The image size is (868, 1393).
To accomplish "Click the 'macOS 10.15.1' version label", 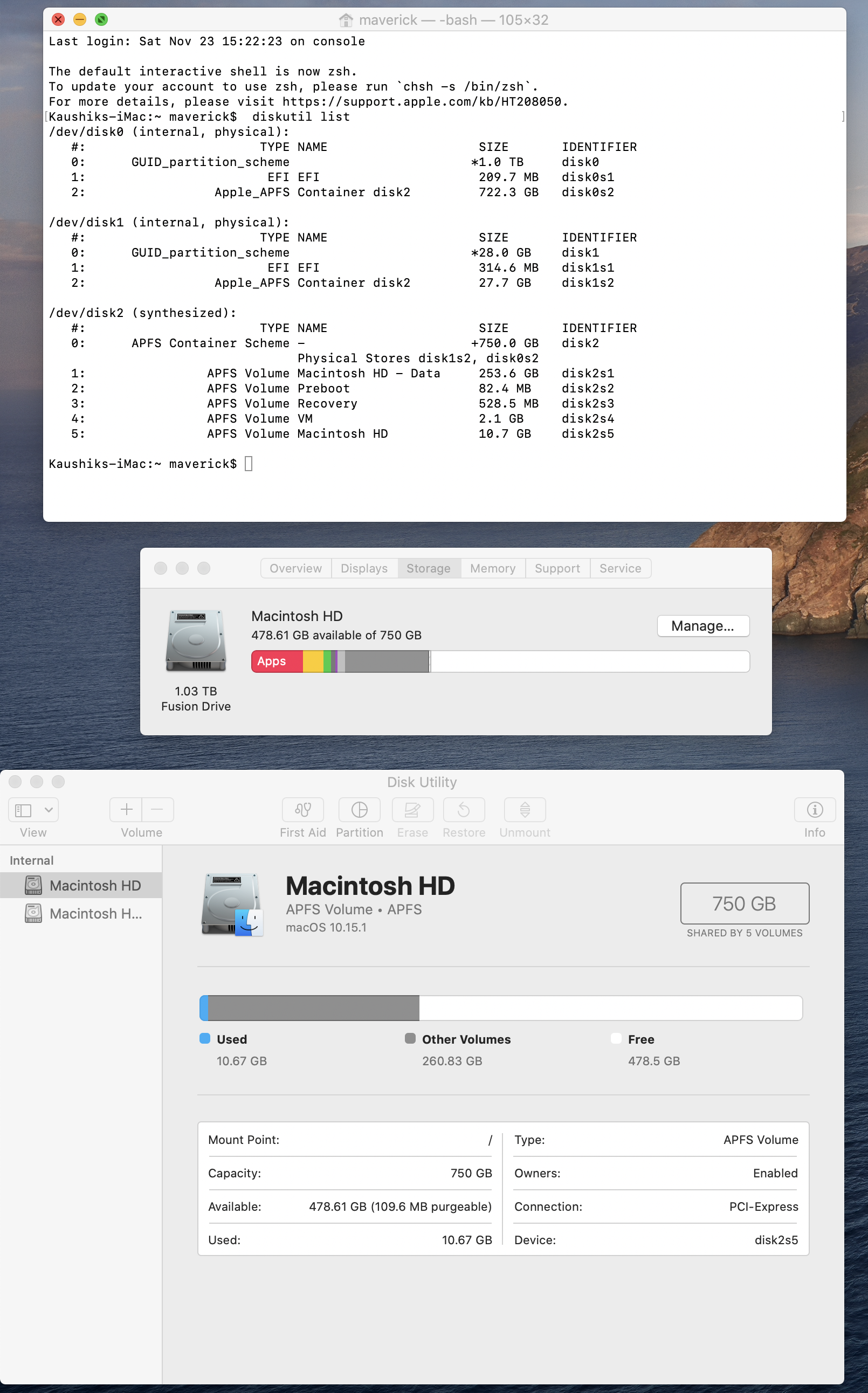I will coord(326,928).
